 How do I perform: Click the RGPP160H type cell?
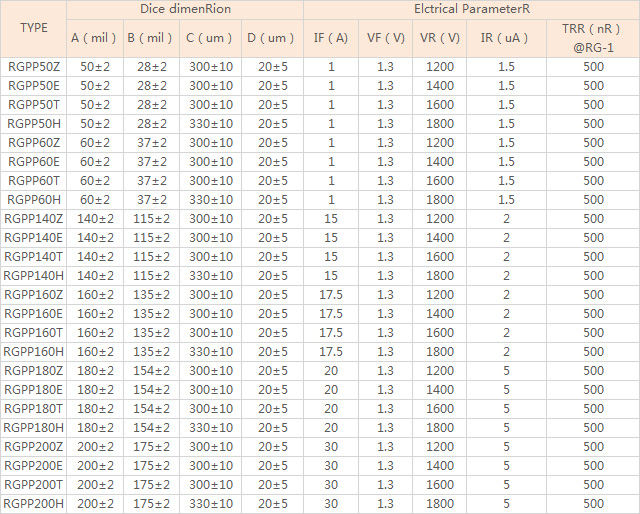[x=34, y=352]
